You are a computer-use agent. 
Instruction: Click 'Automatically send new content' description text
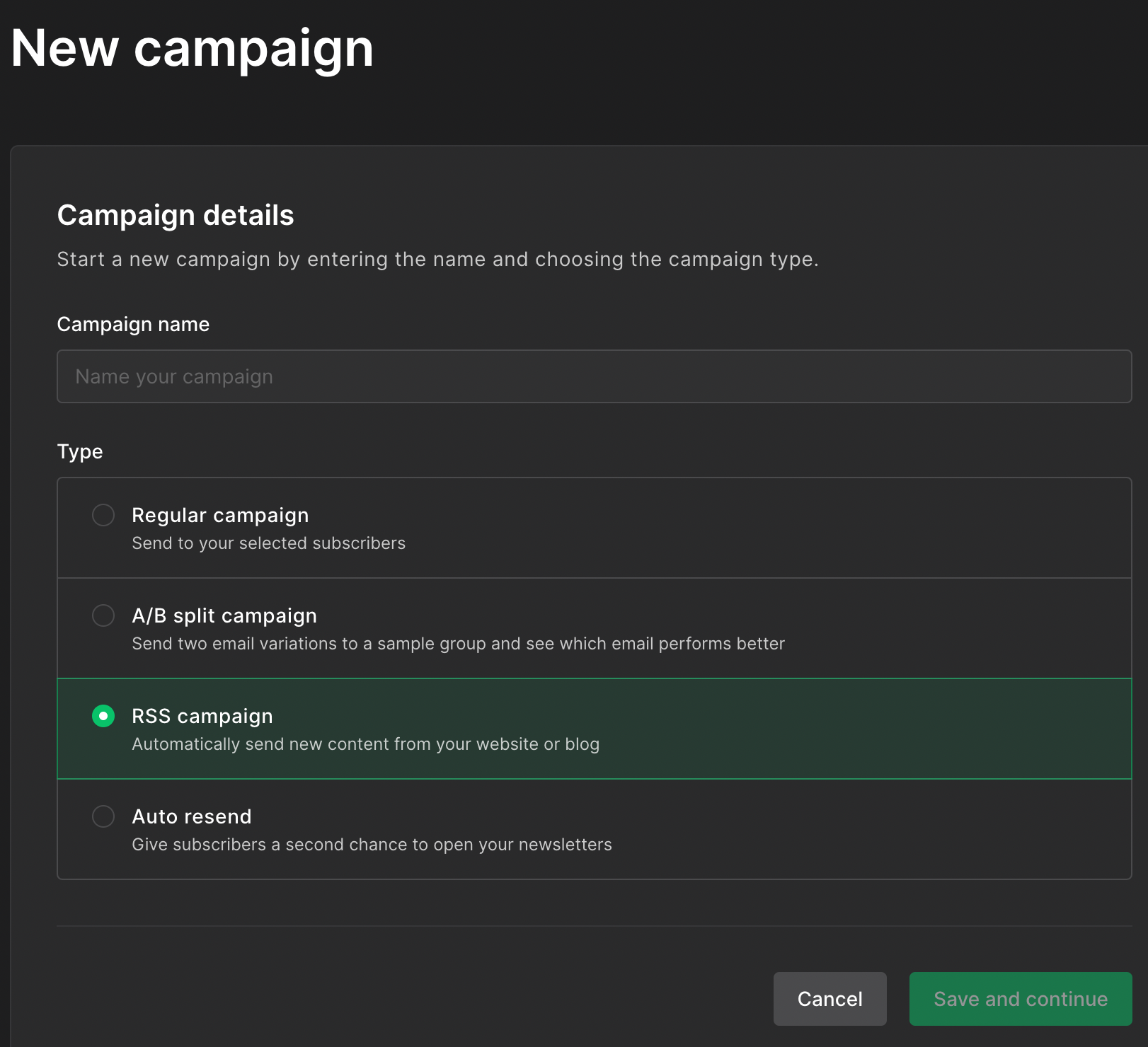[x=365, y=744]
